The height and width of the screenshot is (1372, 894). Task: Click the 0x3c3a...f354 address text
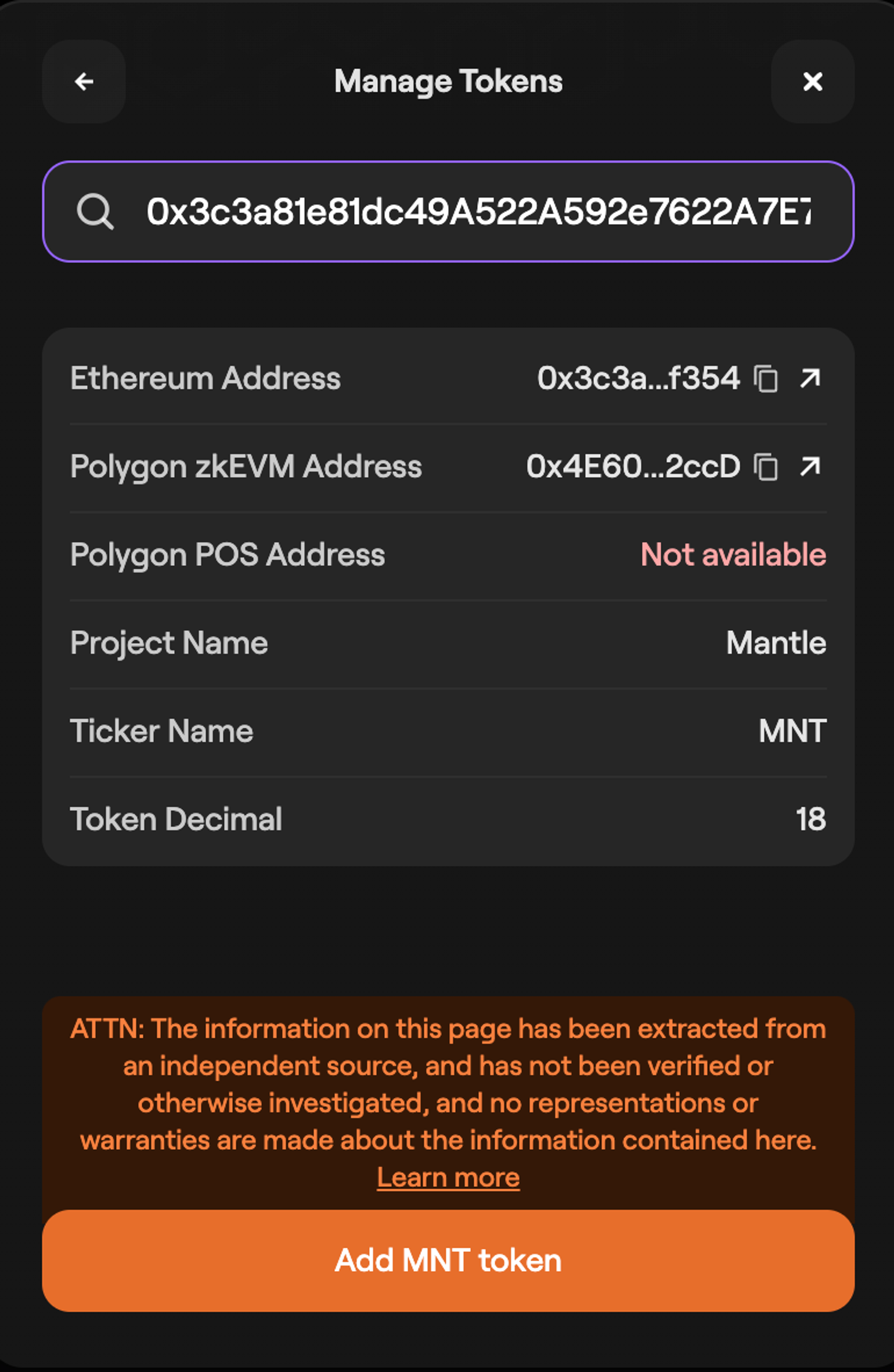point(638,378)
